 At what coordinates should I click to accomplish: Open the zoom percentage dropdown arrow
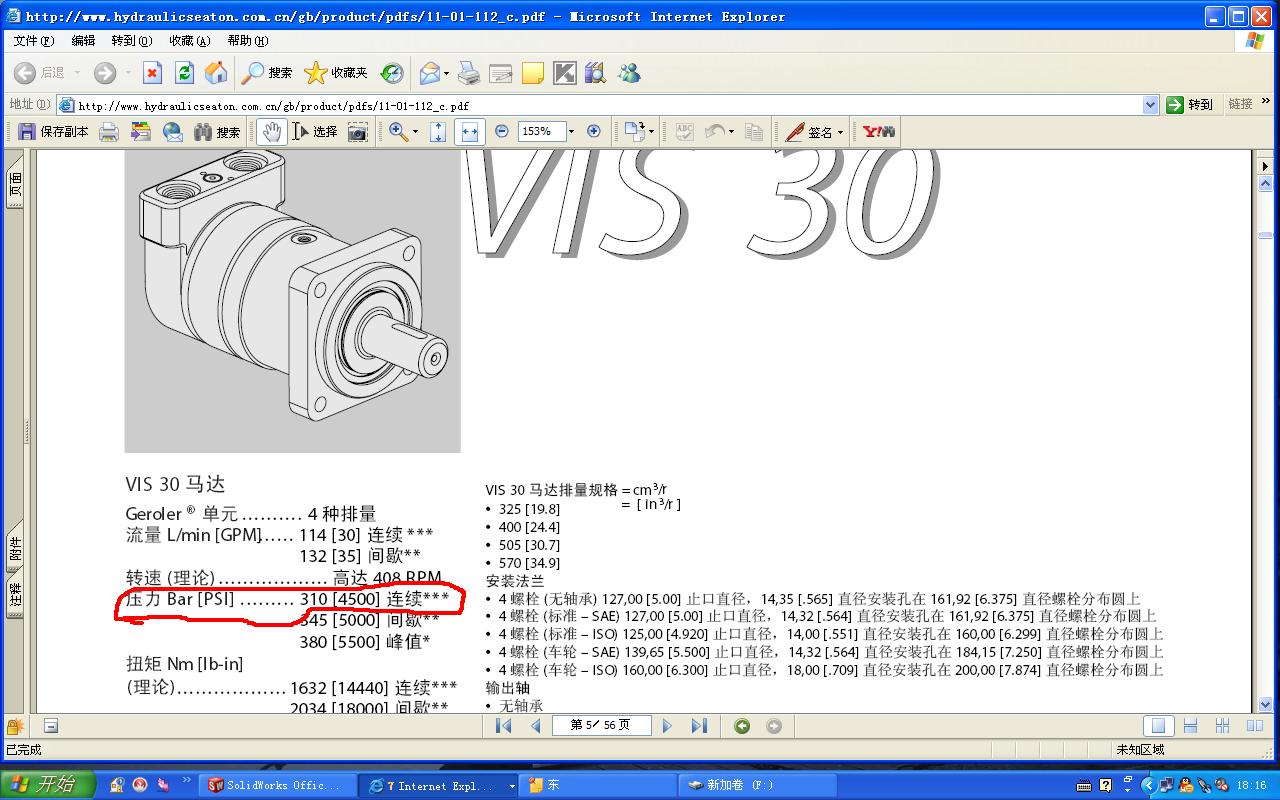coord(571,132)
